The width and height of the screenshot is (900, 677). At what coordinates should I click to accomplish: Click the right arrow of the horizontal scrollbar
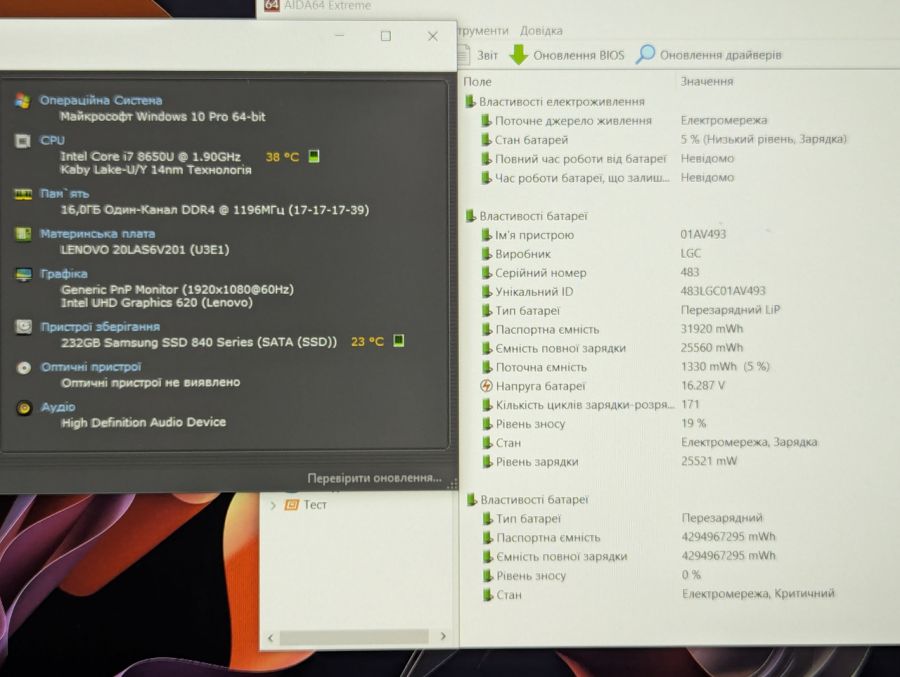443,636
